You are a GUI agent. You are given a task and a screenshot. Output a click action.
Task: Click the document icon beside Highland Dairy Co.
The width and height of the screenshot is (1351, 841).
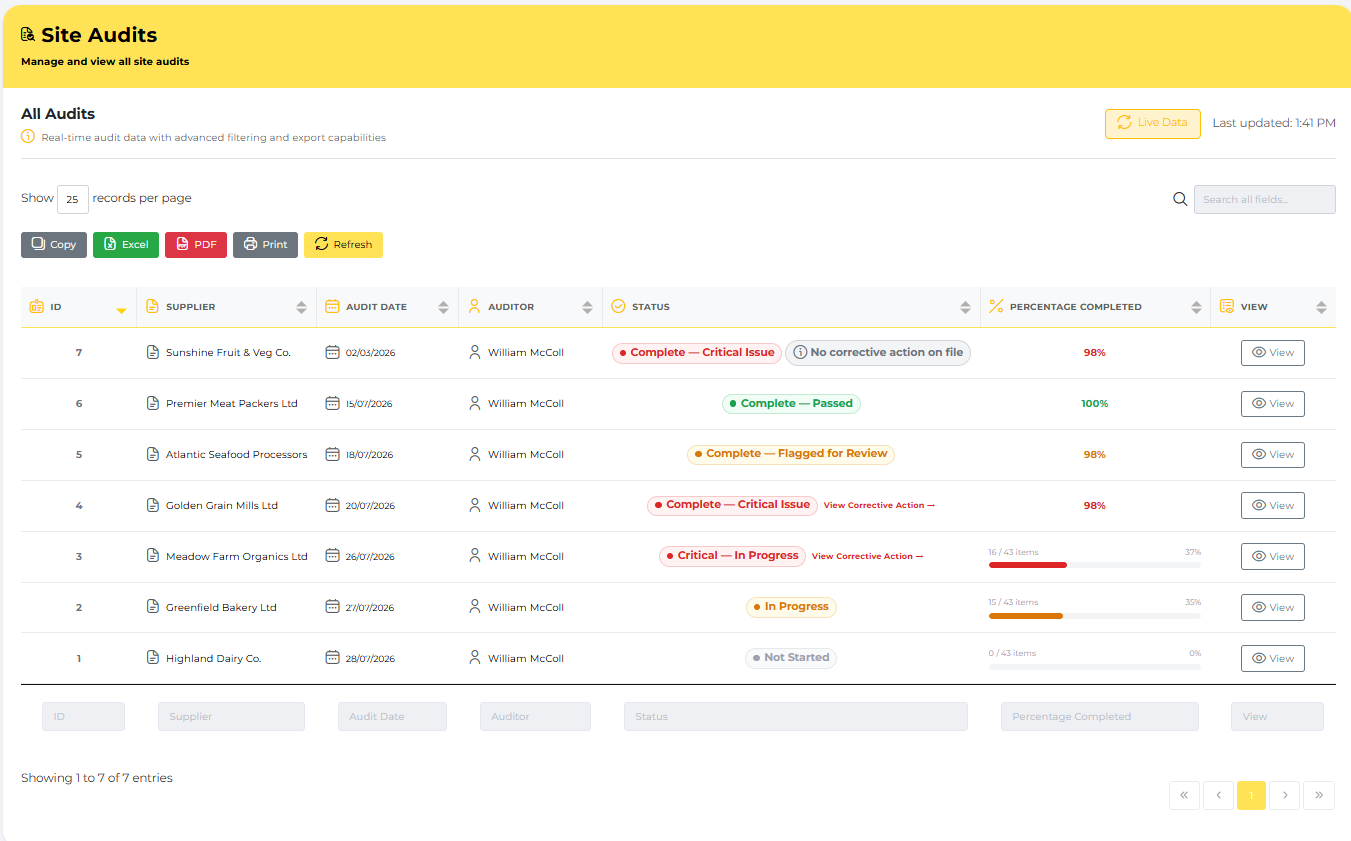pos(153,658)
